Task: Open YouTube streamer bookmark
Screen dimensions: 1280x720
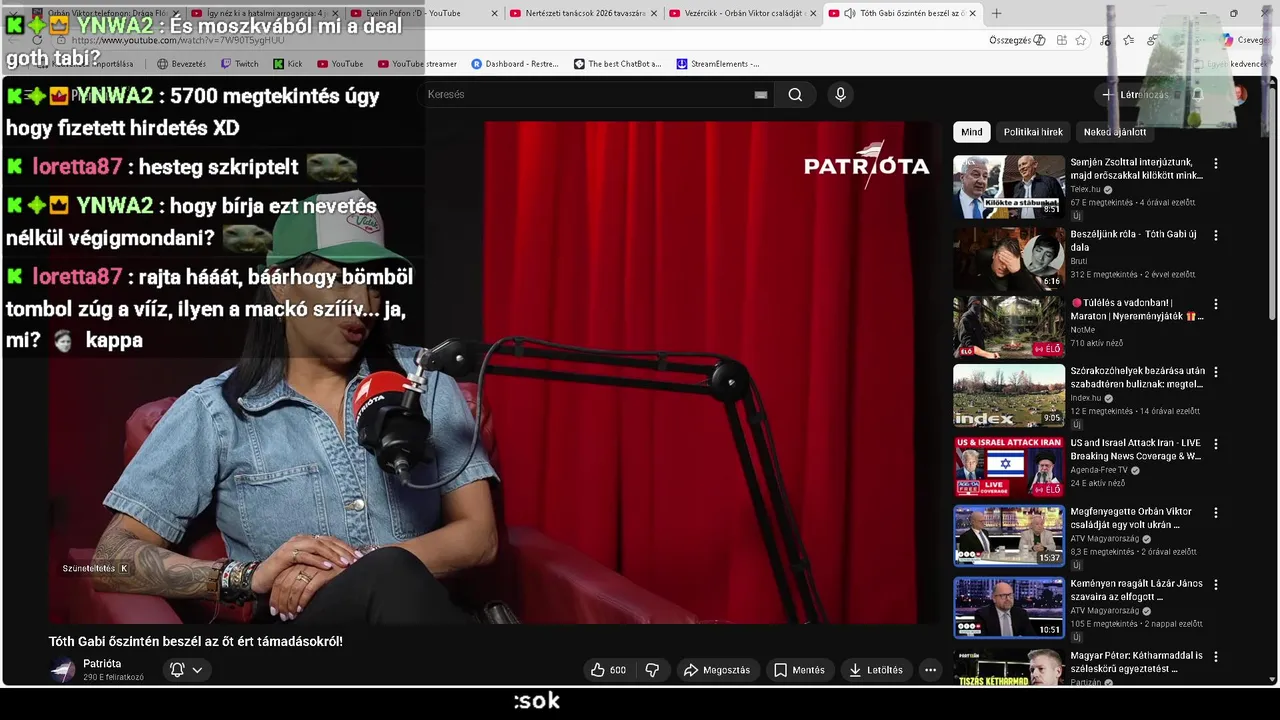Action: coord(417,64)
